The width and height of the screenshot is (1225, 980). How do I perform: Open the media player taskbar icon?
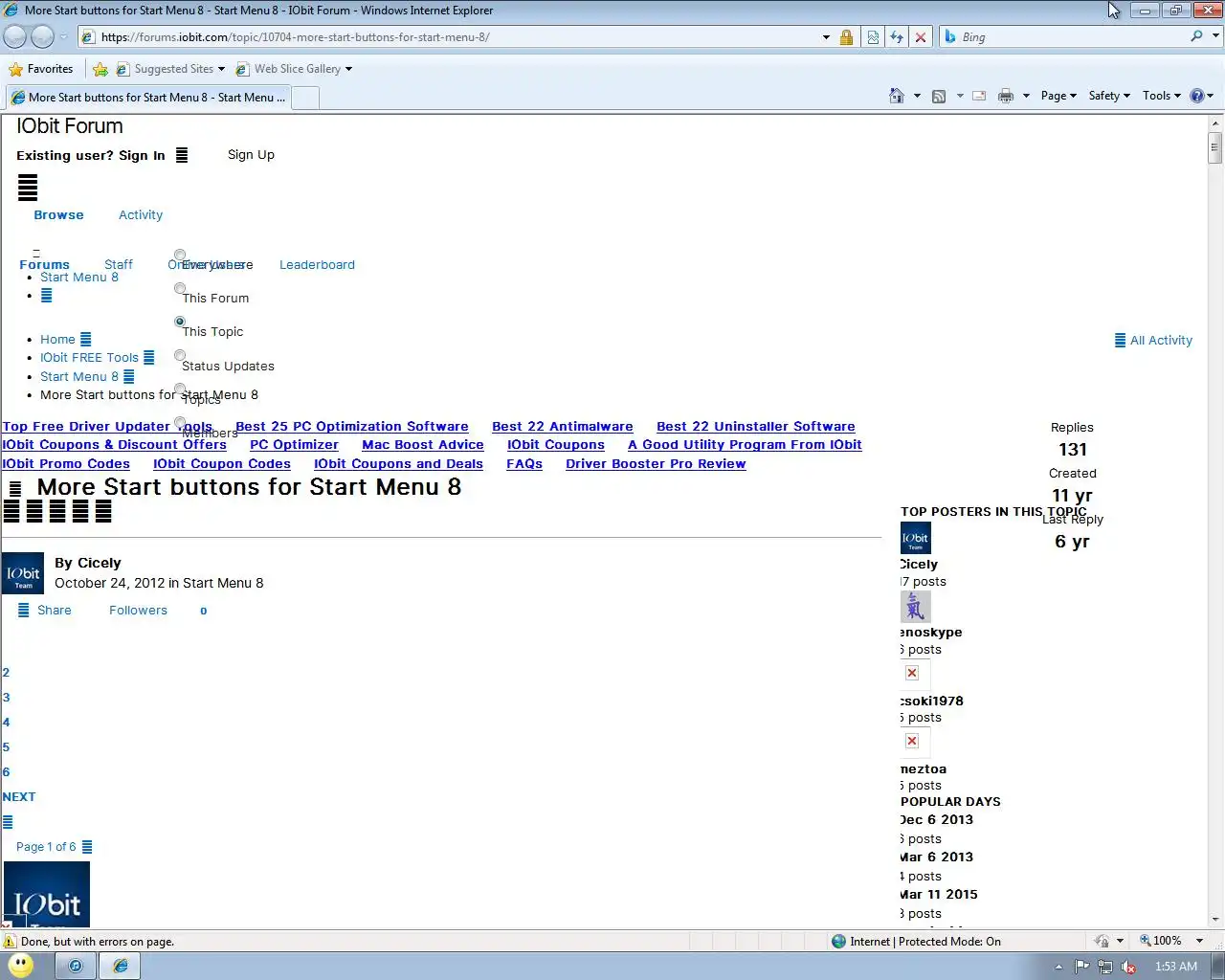pyautogui.click(x=76, y=966)
